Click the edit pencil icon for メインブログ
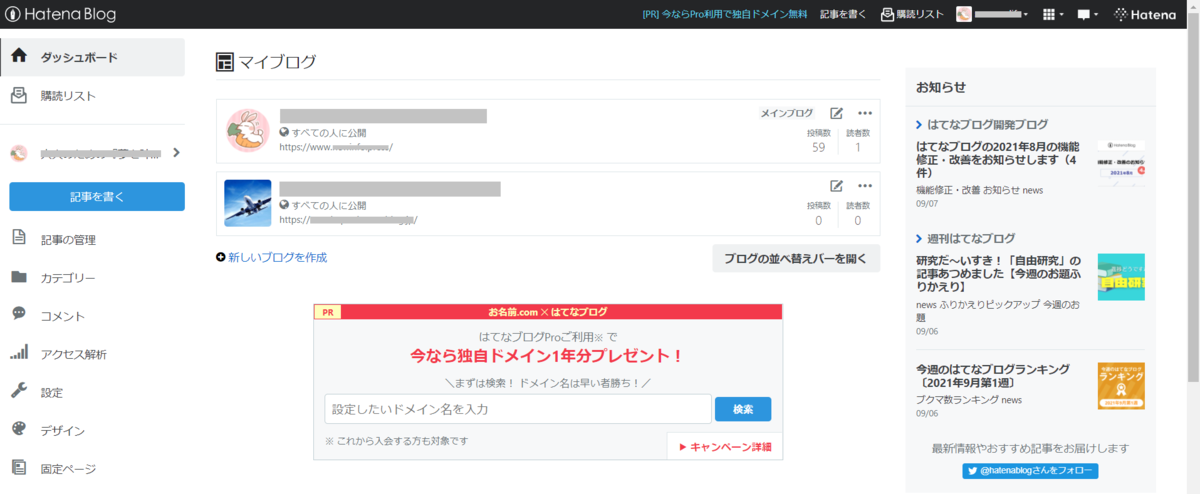1200x494 pixels. coord(836,113)
